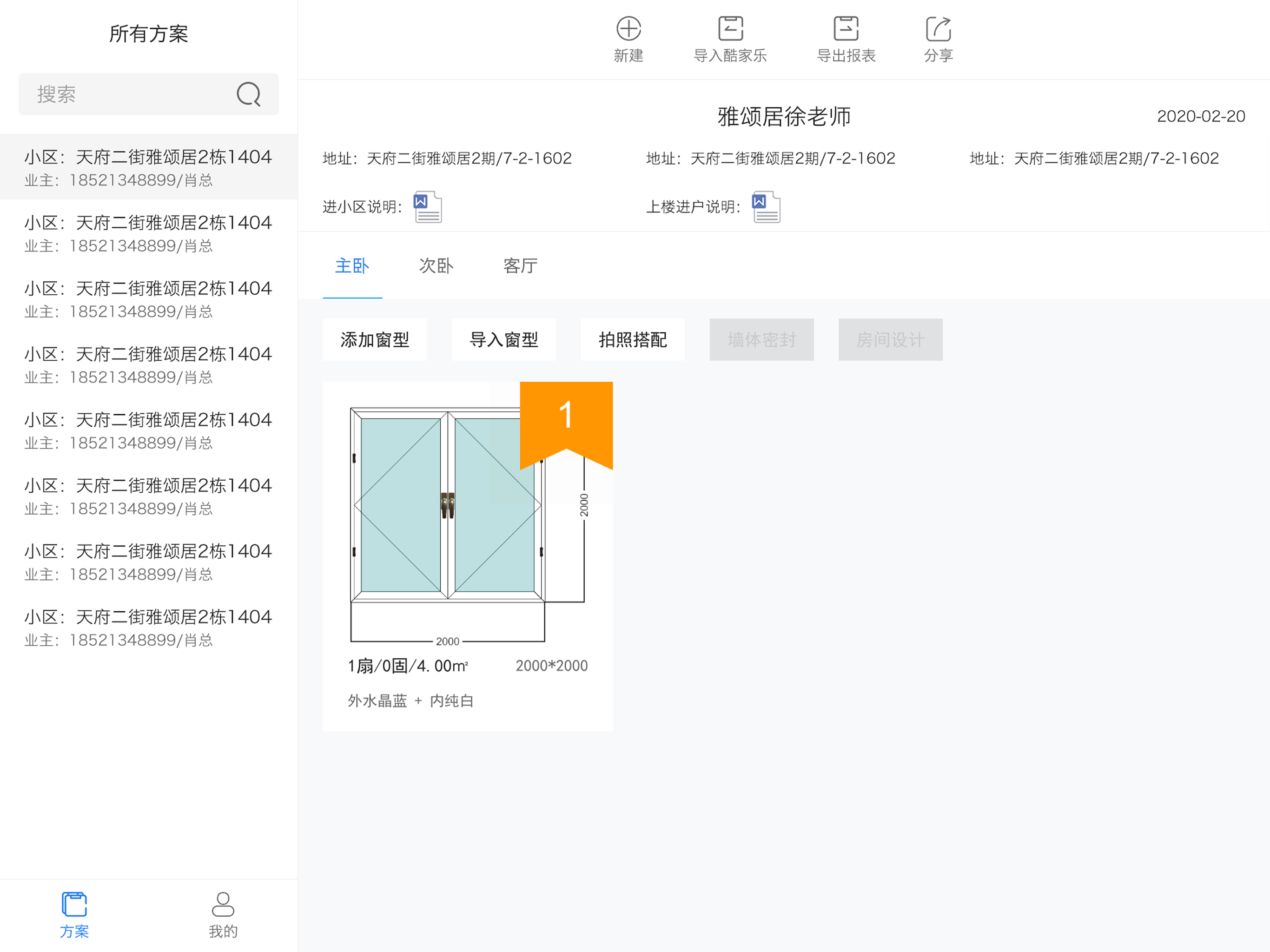The height and width of the screenshot is (952, 1270).
Task: Select the highlighted 天府二街雅颂居2栋1404 plan row
Action: coord(149,167)
